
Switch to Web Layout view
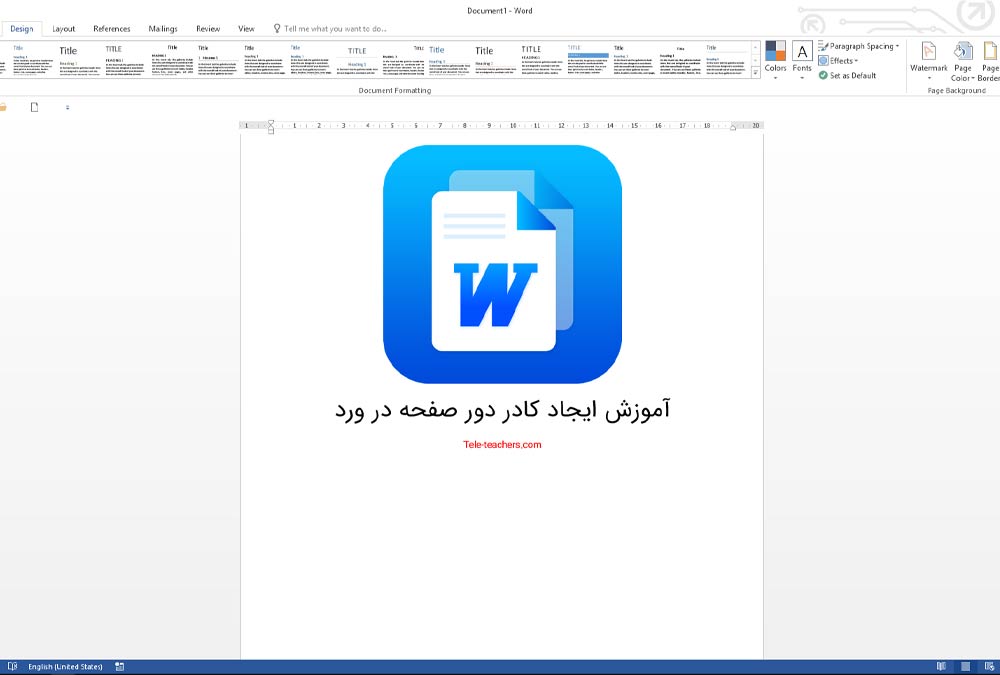tap(989, 667)
